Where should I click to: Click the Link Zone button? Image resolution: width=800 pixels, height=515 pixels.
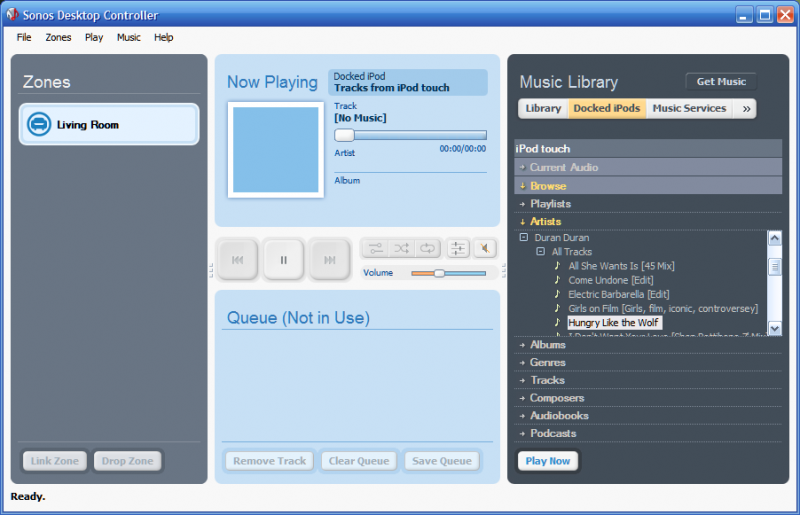[55, 461]
